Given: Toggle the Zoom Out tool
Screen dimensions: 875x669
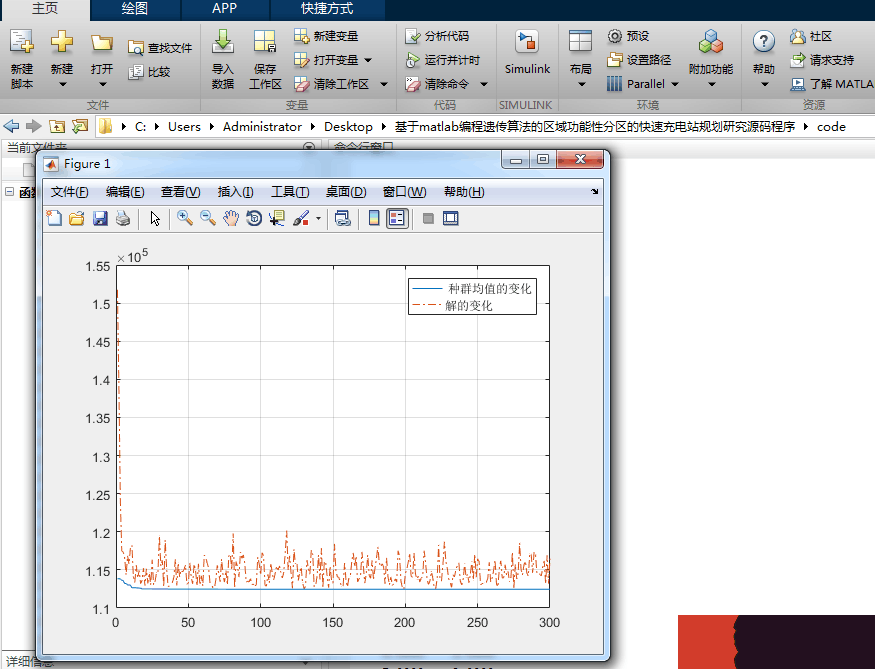Looking at the screenshot, I should 208,218.
